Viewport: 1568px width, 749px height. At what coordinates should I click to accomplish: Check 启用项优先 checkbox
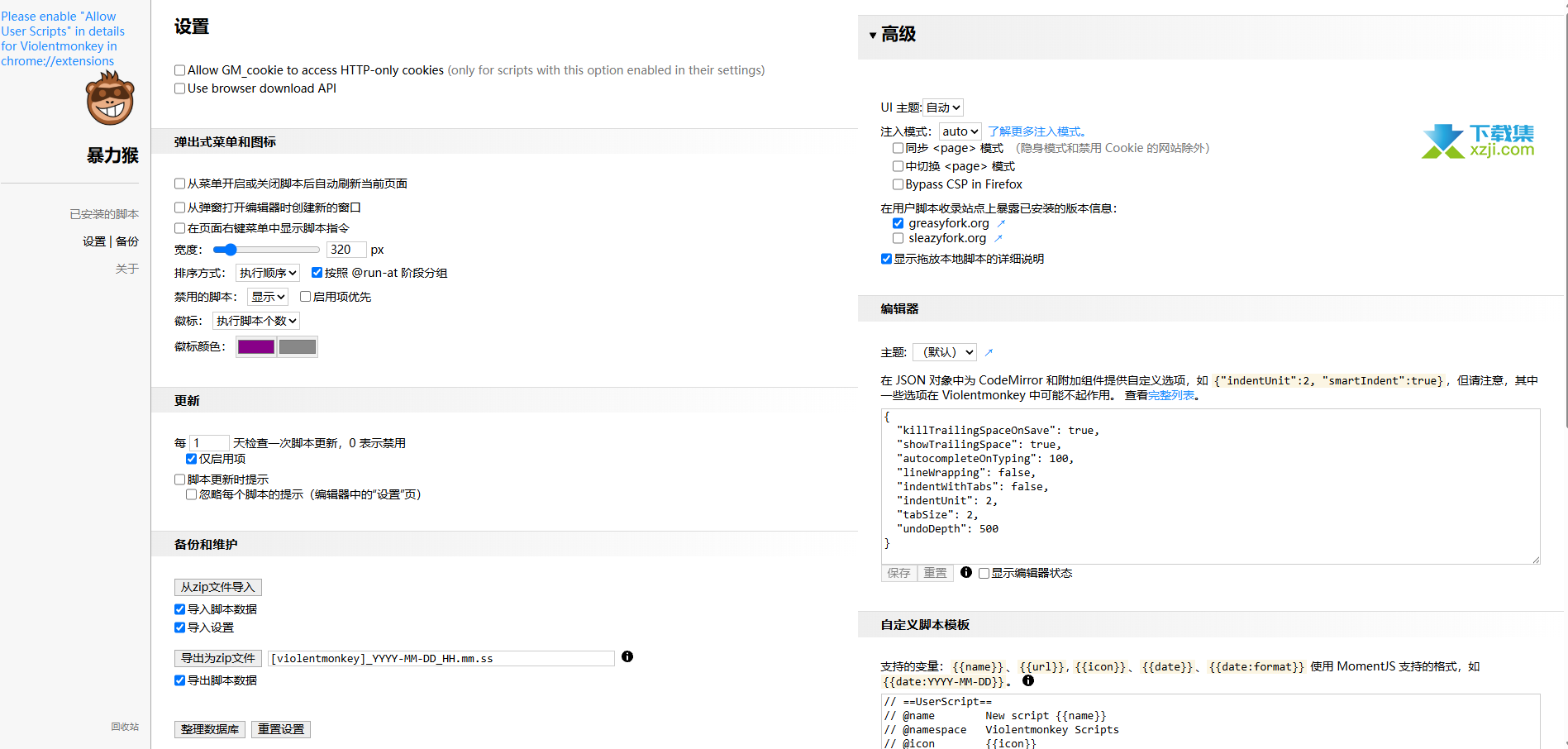coord(305,297)
